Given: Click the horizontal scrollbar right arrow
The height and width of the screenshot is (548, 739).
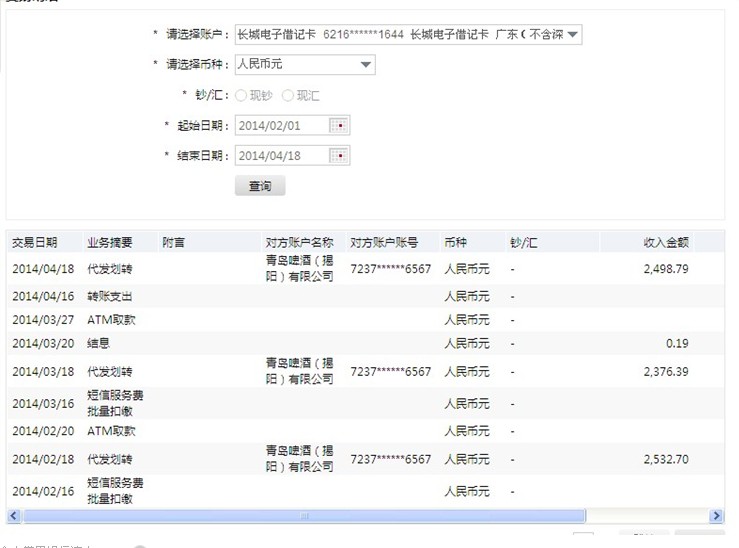Looking at the screenshot, I should click(716, 515).
